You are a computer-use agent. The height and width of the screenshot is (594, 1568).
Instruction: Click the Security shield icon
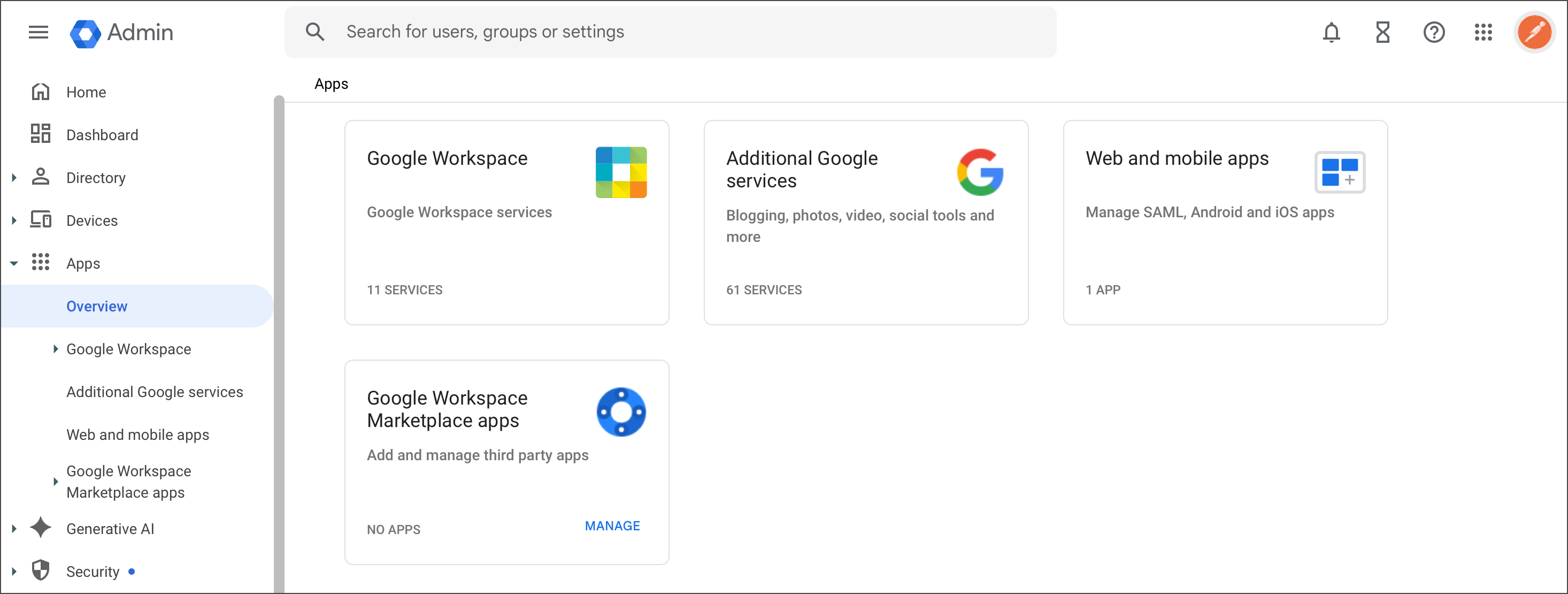tap(40, 571)
